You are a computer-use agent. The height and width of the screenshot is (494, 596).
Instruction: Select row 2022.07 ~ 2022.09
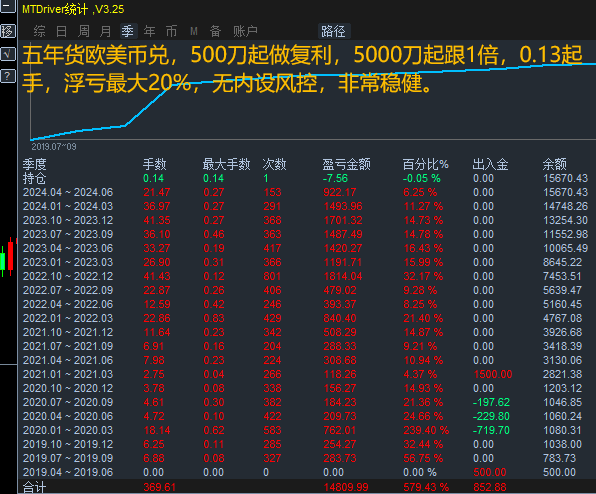pos(306,290)
